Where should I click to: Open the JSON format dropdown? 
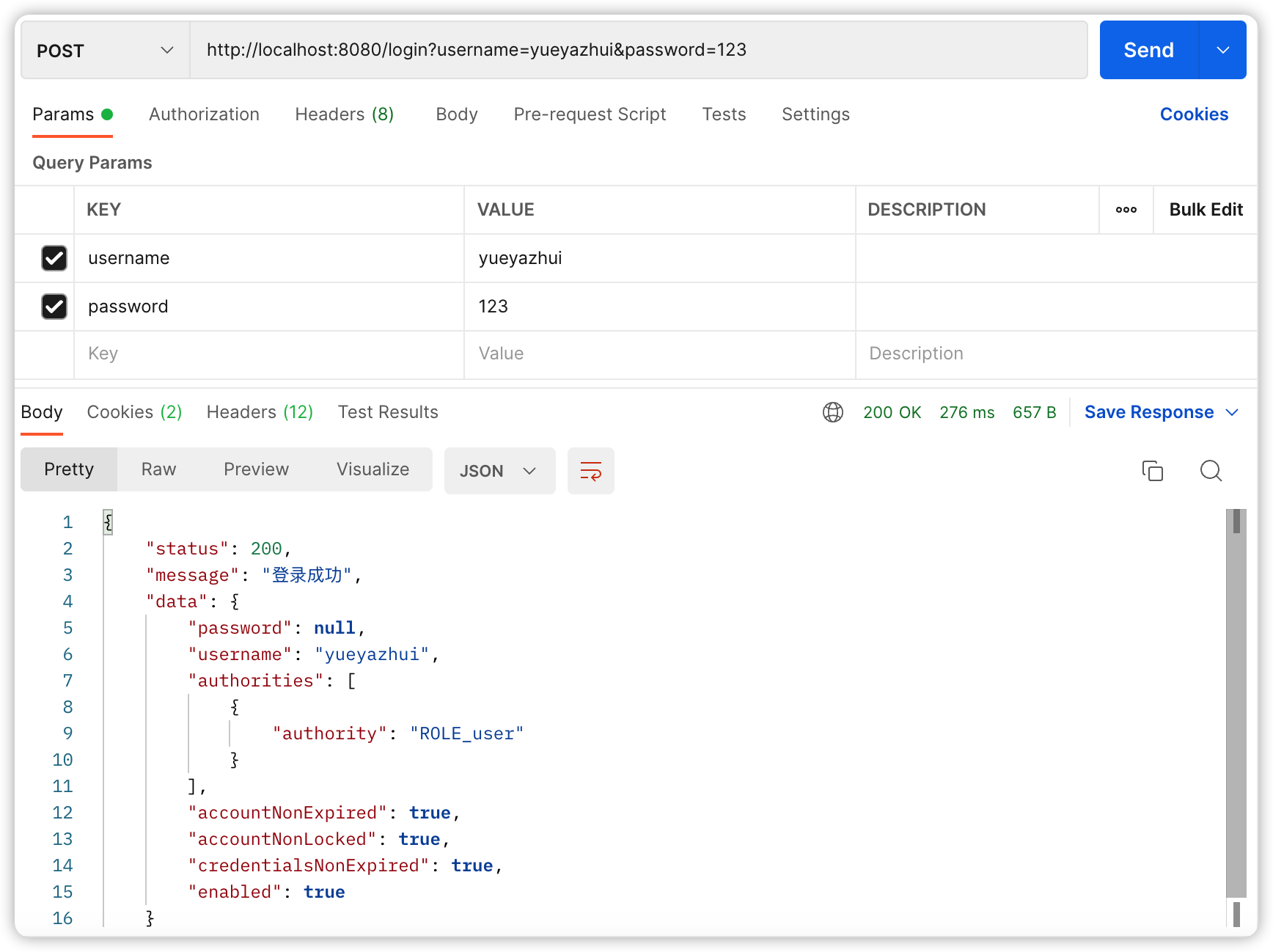[499, 471]
